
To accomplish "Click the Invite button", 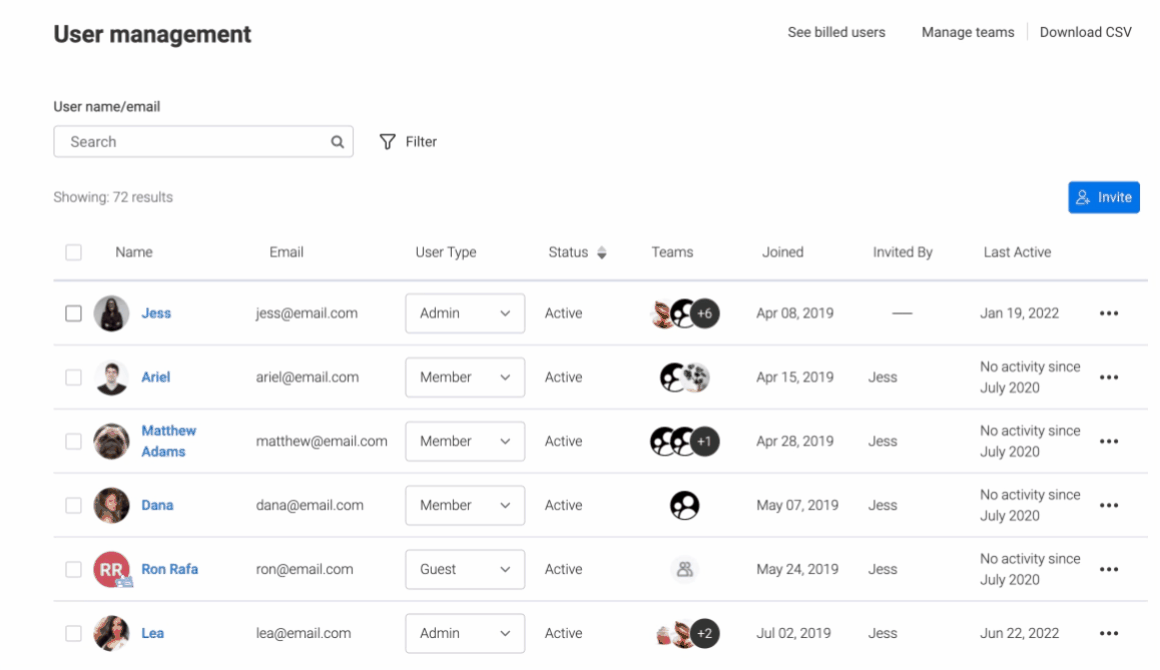I will (x=1104, y=197).
